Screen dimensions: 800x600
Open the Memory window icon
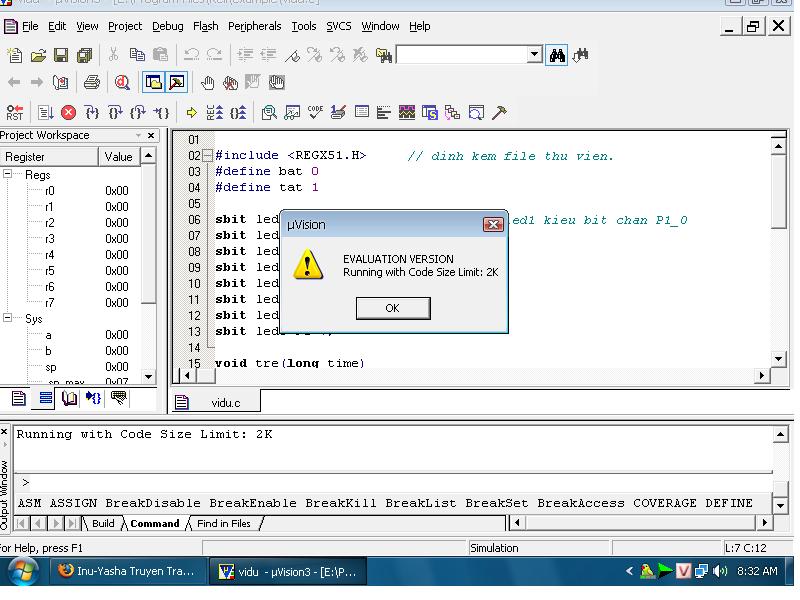[362, 112]
